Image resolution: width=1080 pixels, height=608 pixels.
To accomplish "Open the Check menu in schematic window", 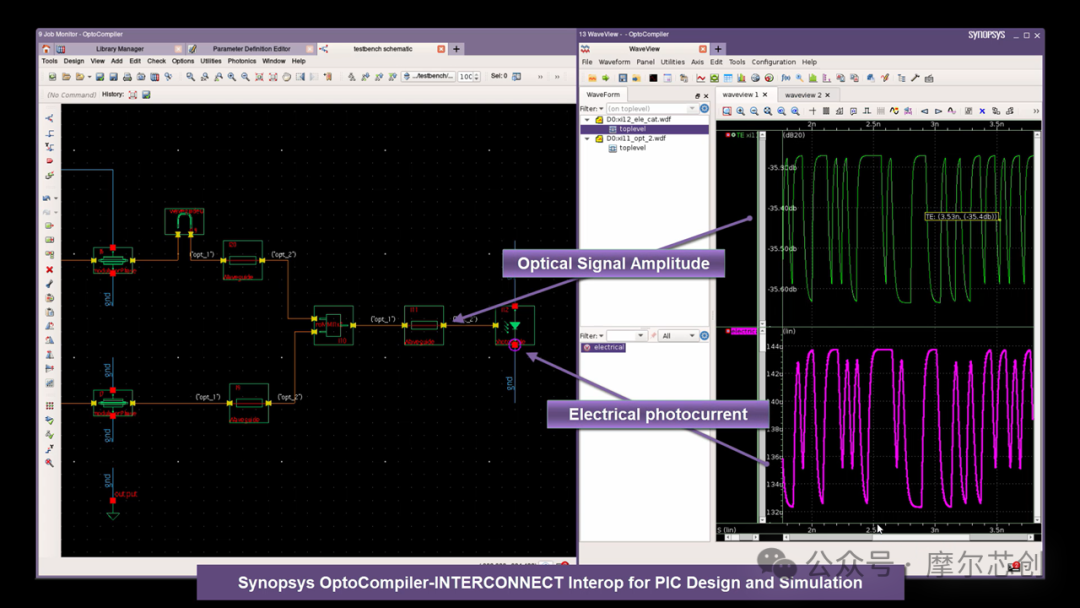I will pos(156,61).
